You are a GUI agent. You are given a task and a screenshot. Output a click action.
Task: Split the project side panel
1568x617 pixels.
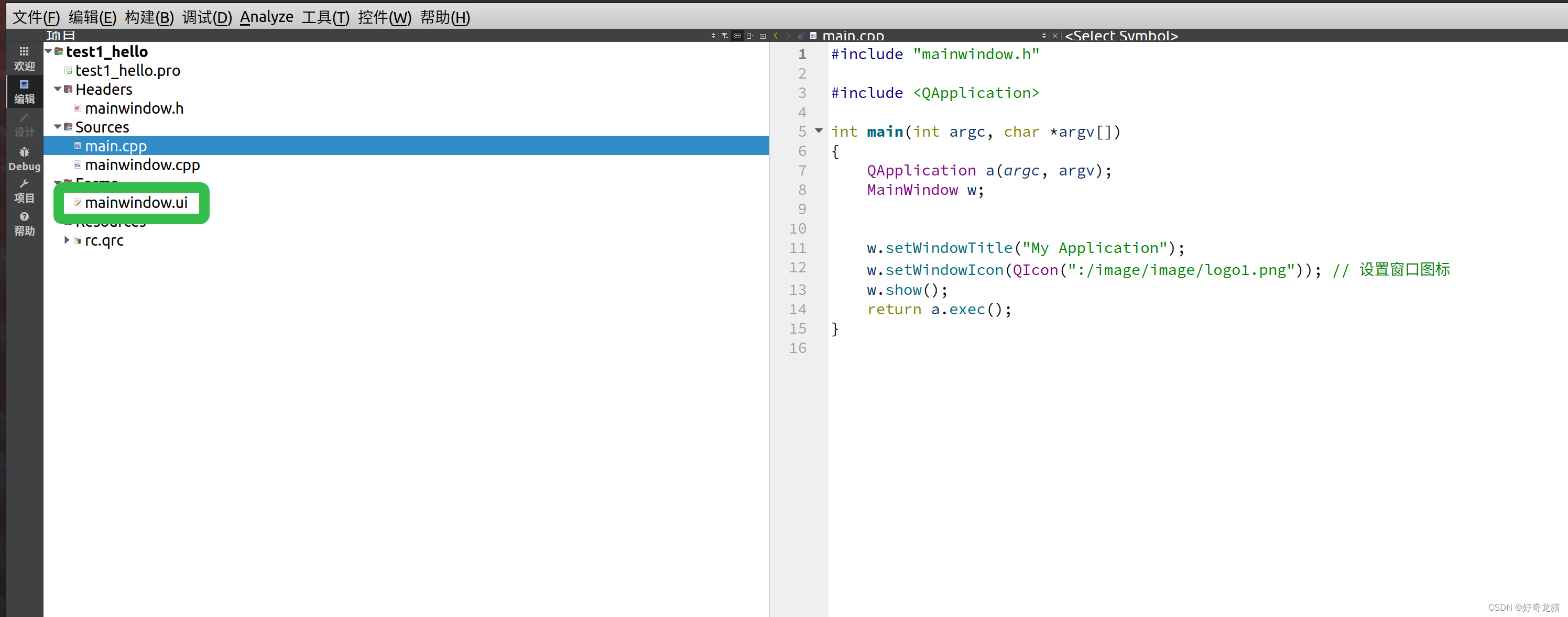point(750,36)
